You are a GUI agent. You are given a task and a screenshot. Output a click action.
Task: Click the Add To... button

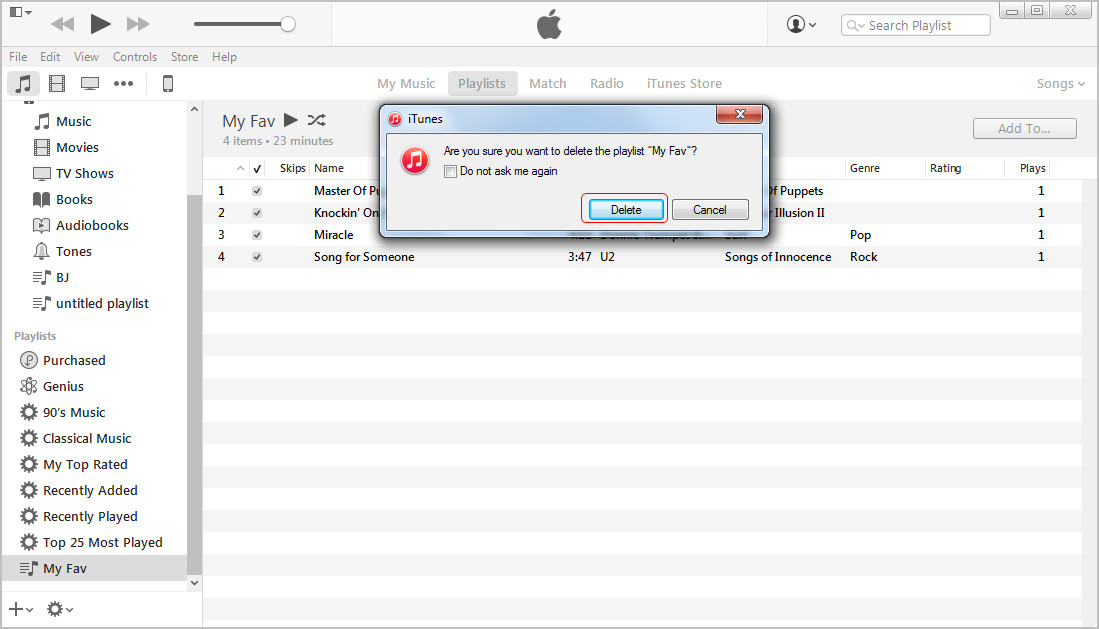click(1024, 128)
